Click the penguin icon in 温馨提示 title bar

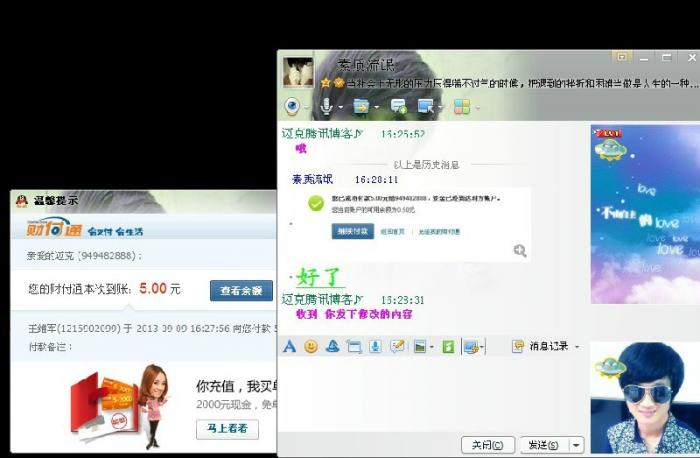pos(21,201)
